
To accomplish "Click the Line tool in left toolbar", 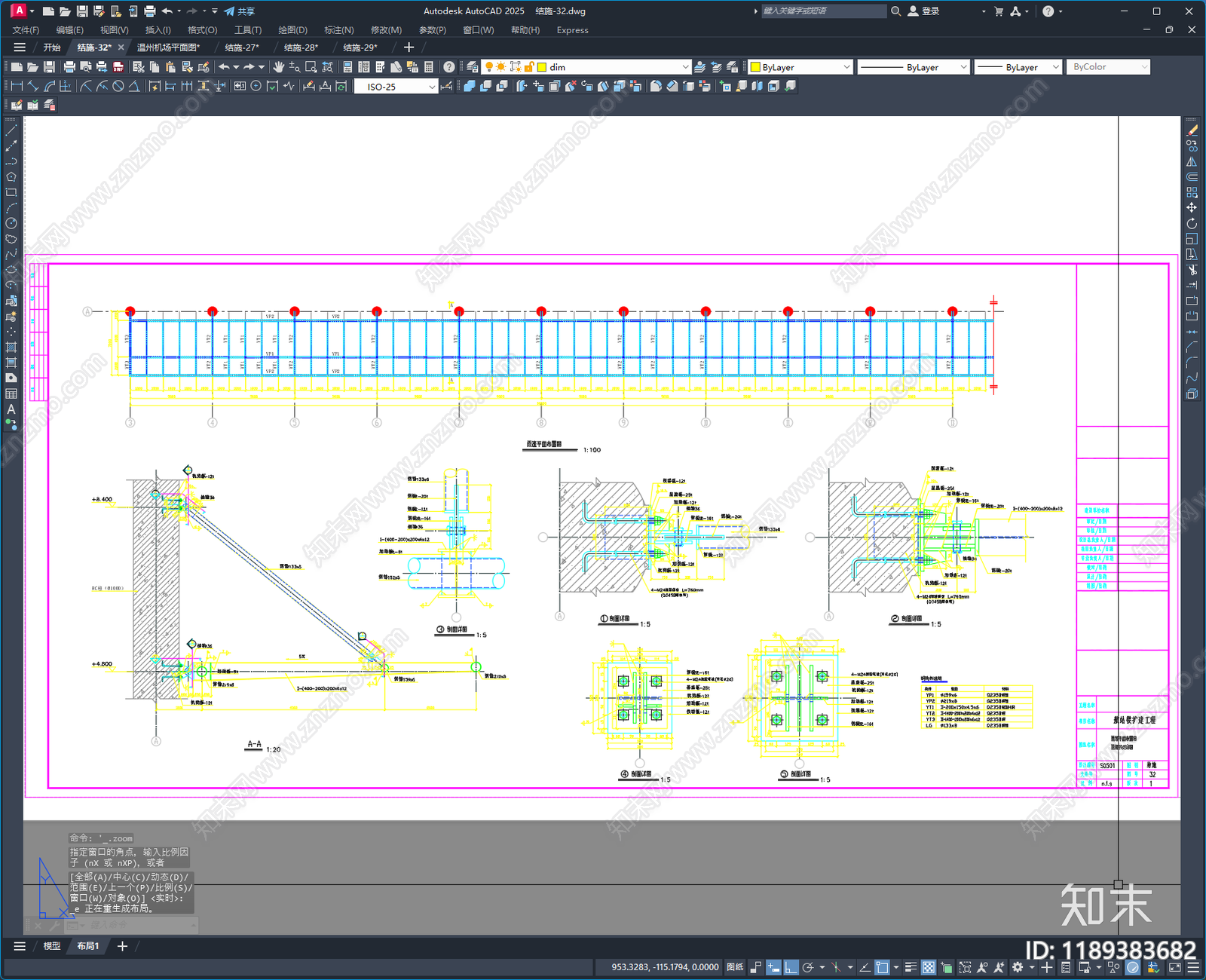I will [11, 130].
